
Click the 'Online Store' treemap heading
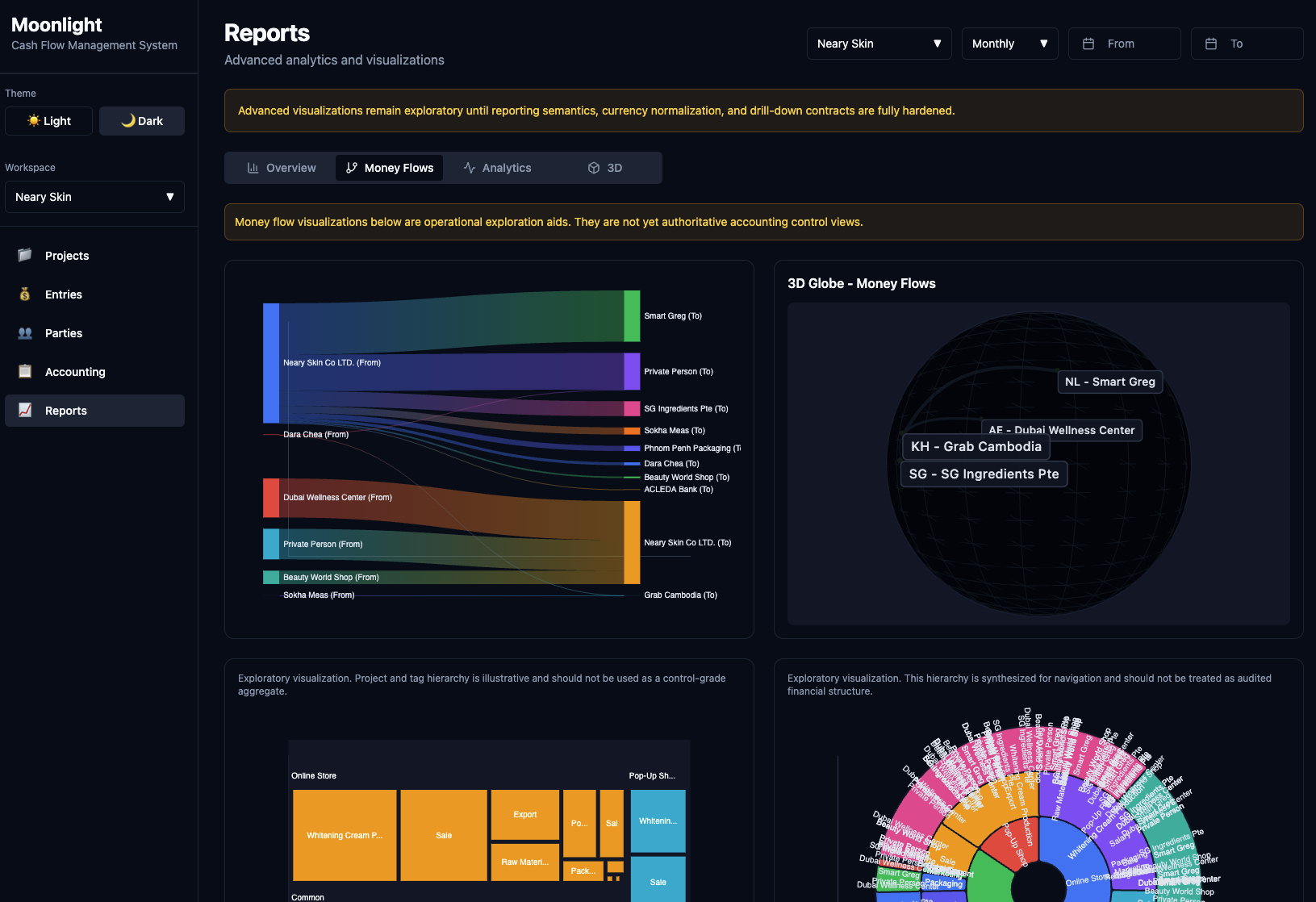[314, 775]
